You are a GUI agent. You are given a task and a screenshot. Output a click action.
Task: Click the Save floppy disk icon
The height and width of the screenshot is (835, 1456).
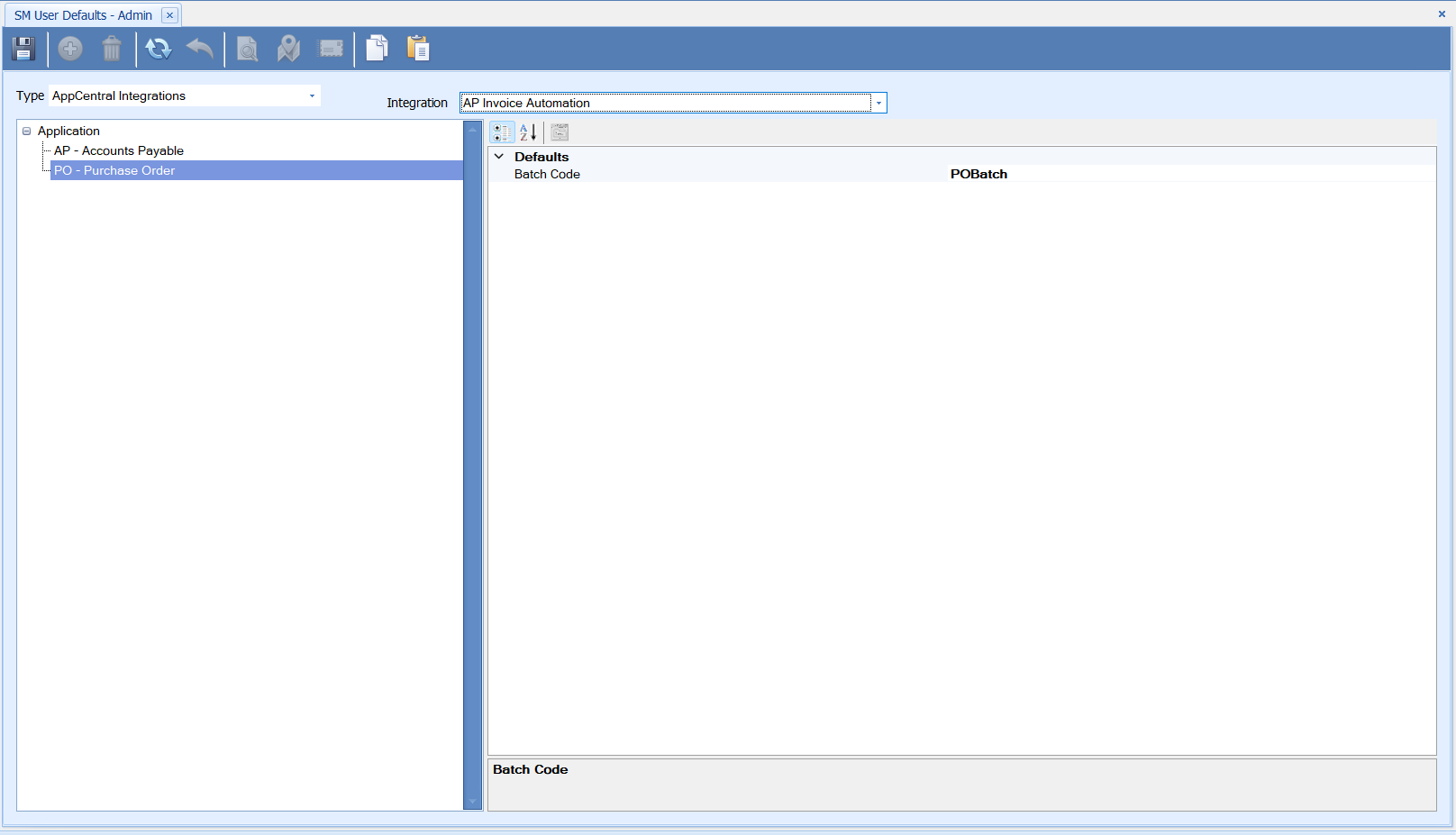(x=23, y=49)
